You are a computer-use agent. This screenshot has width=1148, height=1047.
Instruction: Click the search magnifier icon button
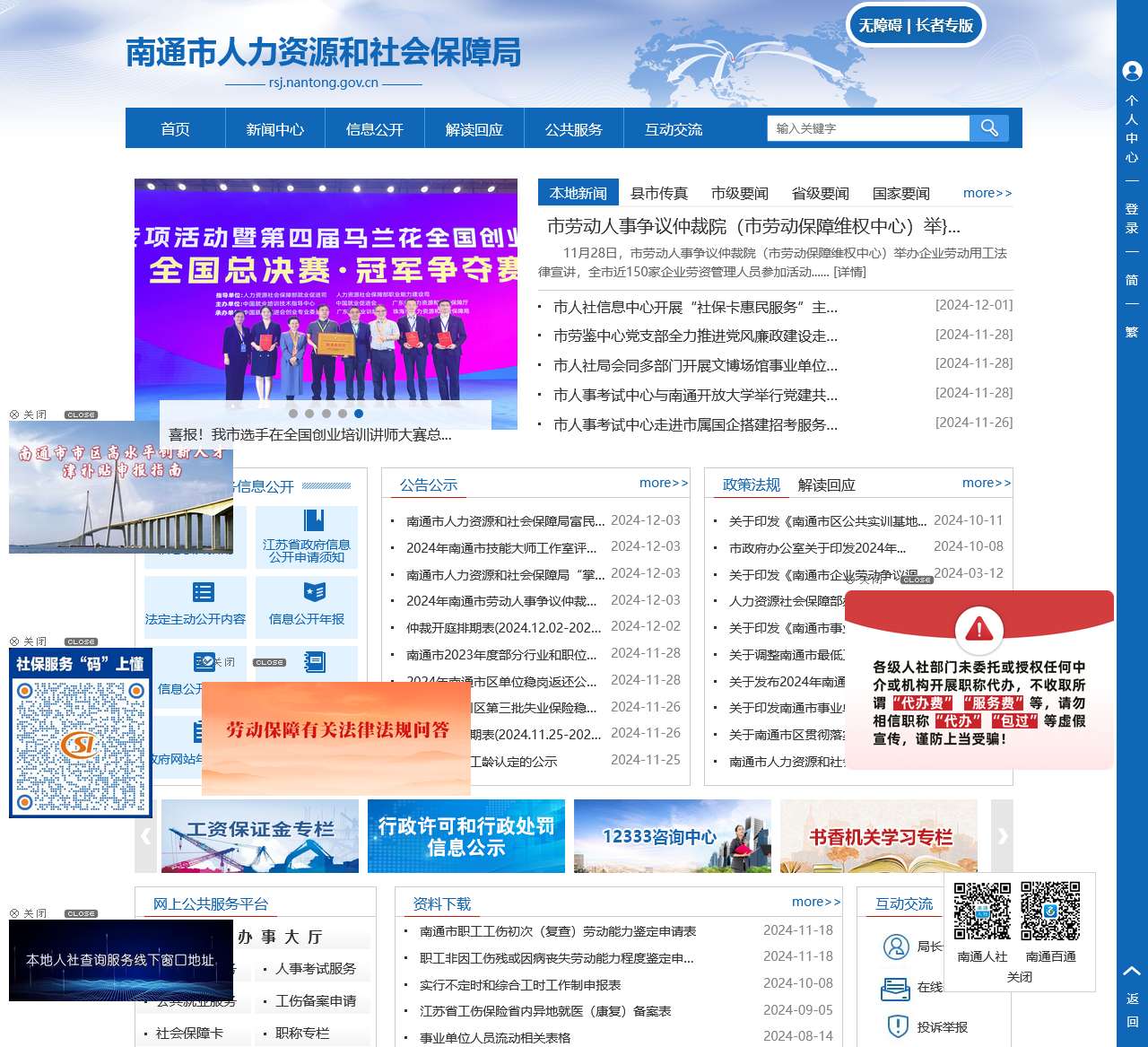pyautogui.click(x=989, y=128)
